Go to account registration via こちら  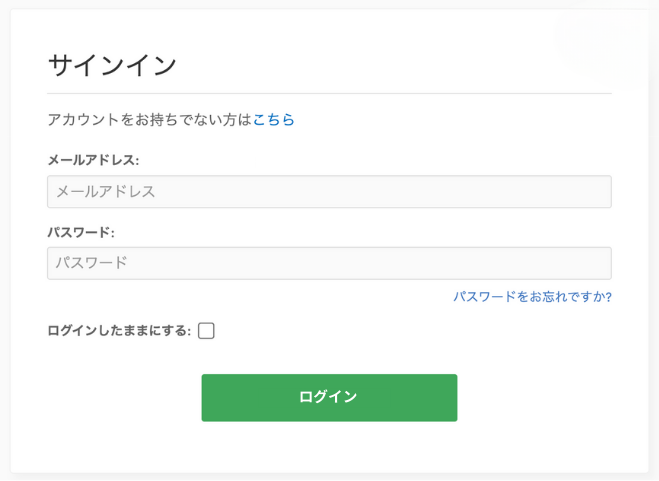click(x=274, y=120)
